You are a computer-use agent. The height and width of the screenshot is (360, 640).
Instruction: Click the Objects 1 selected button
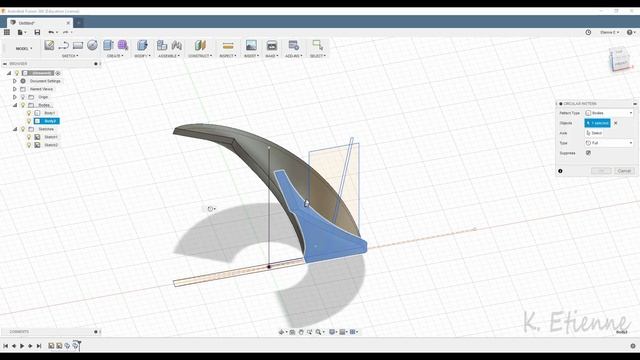(597, 123)
